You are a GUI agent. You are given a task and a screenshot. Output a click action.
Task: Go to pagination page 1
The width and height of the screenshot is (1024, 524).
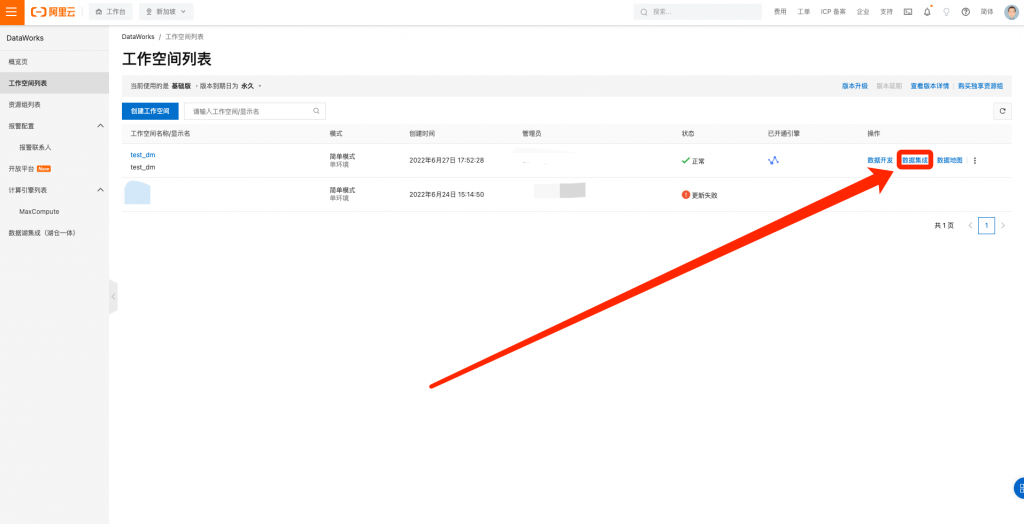coord(986,225)
